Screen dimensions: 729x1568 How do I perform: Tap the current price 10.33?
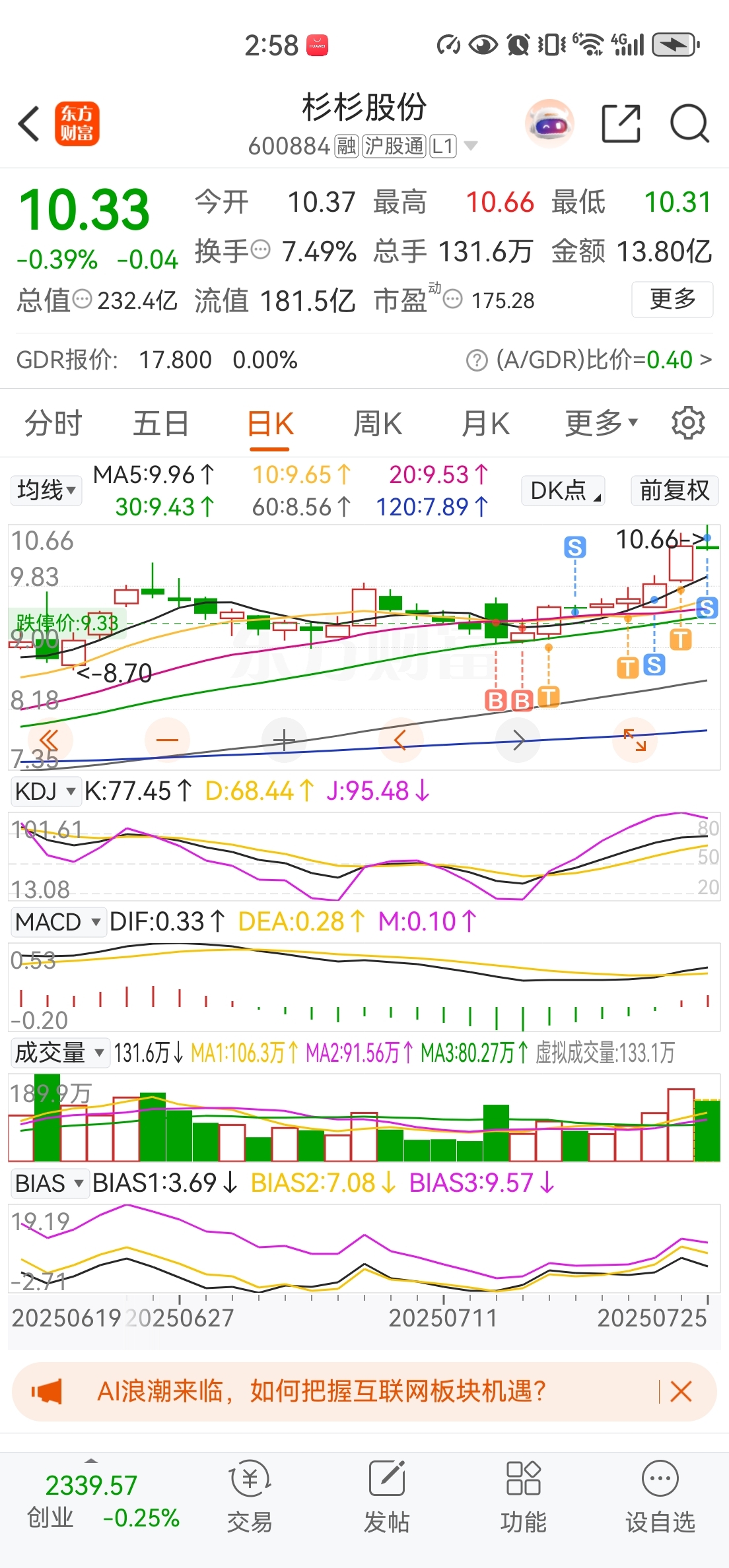[x=85, y=210]
